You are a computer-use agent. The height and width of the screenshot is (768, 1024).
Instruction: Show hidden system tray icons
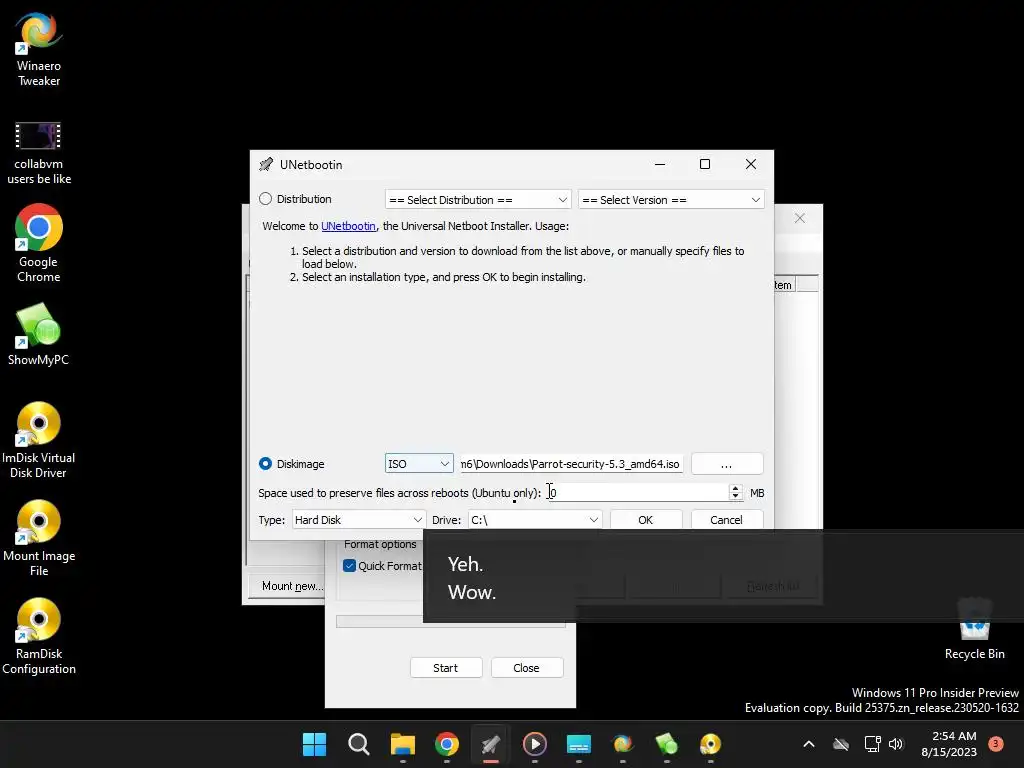(x=808, y=744)
